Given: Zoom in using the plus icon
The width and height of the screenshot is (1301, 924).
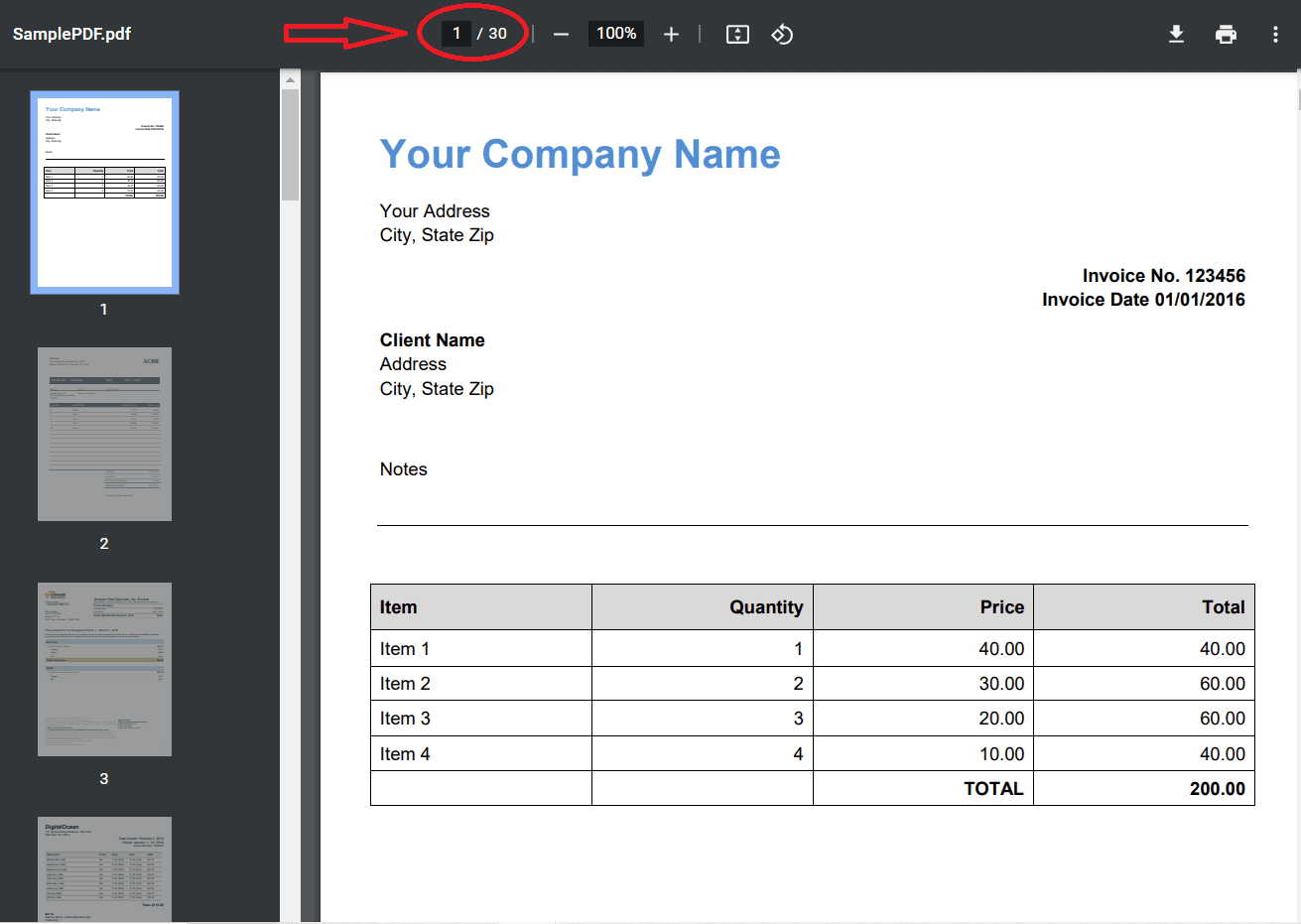Looking at the screenshot, I should (x=671, y=33).
